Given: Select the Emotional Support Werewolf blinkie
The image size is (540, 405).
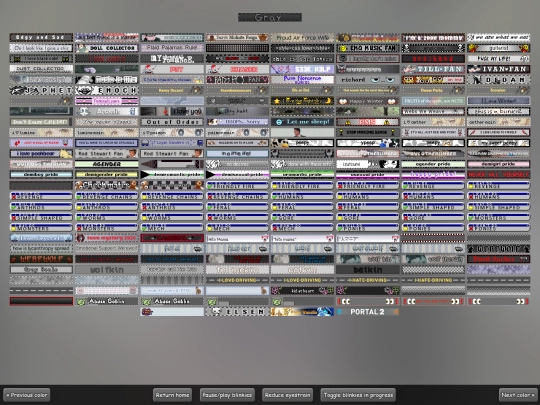Looking at the screenshot, I should click(106, 248).
